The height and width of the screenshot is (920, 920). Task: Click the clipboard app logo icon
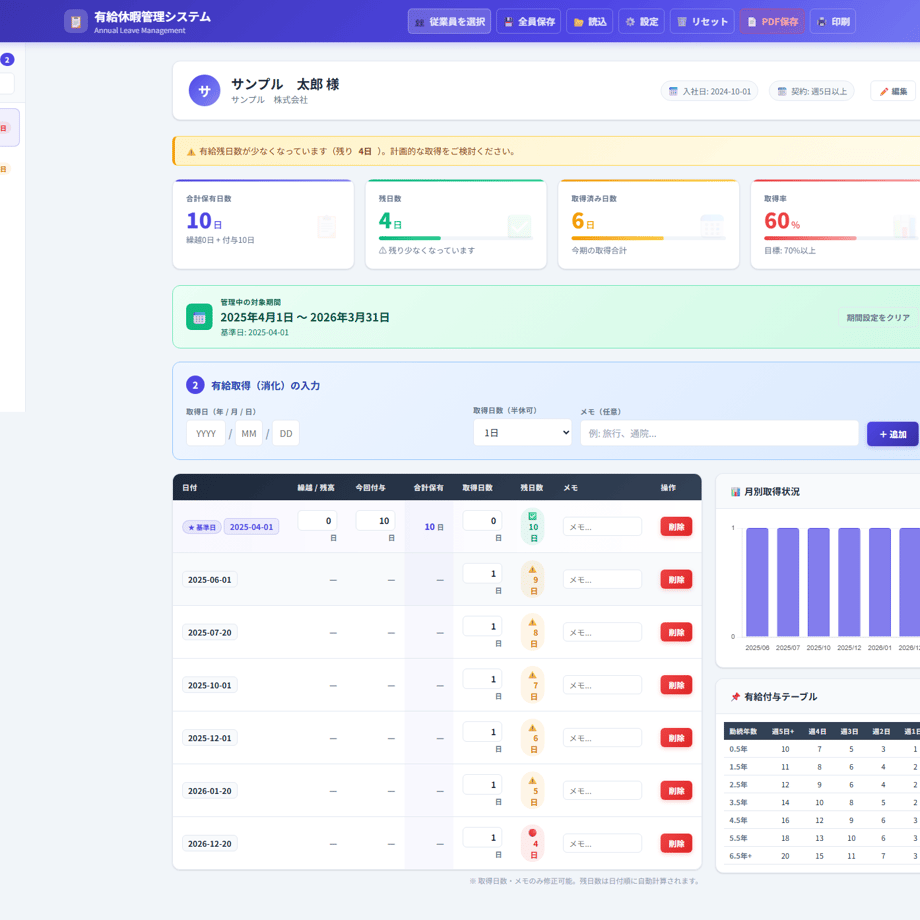[76, 22]
